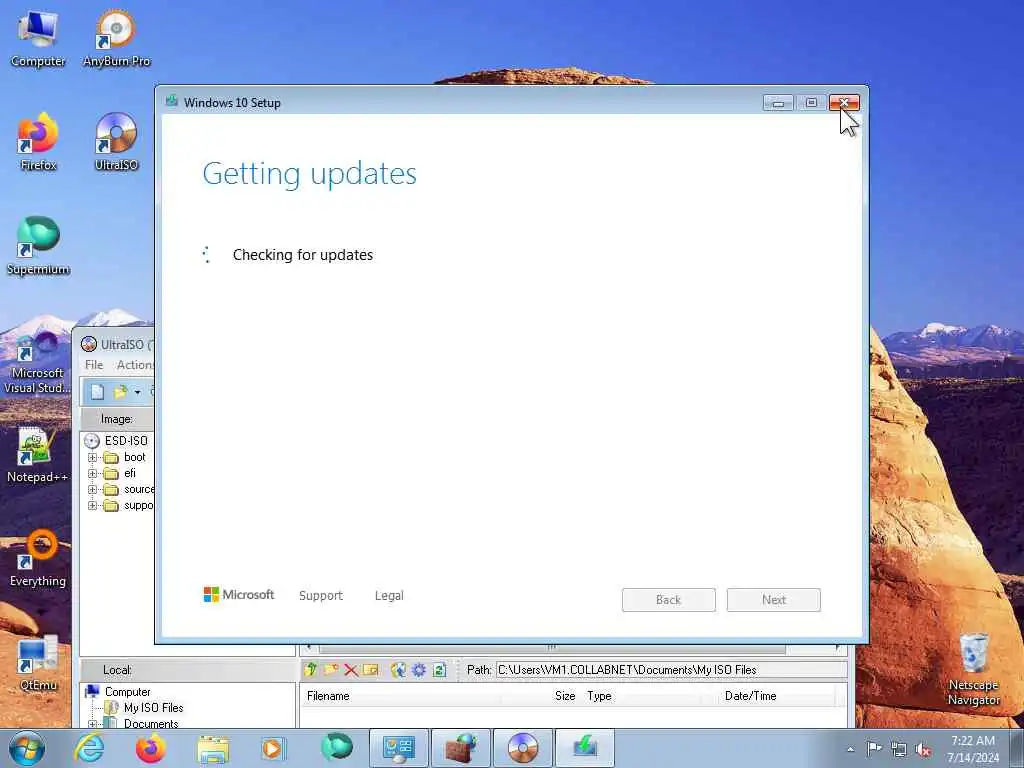Expand the sources folder in image tree
The image size is (1024, 768).
93,490
